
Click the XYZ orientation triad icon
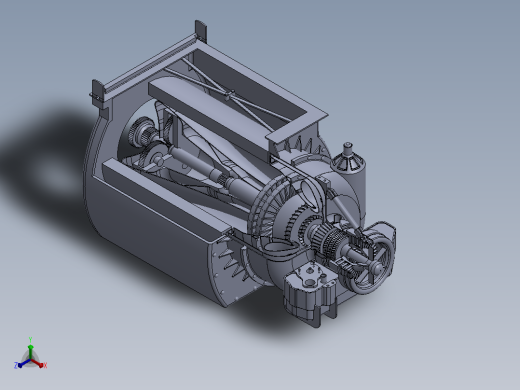(31, 354)
